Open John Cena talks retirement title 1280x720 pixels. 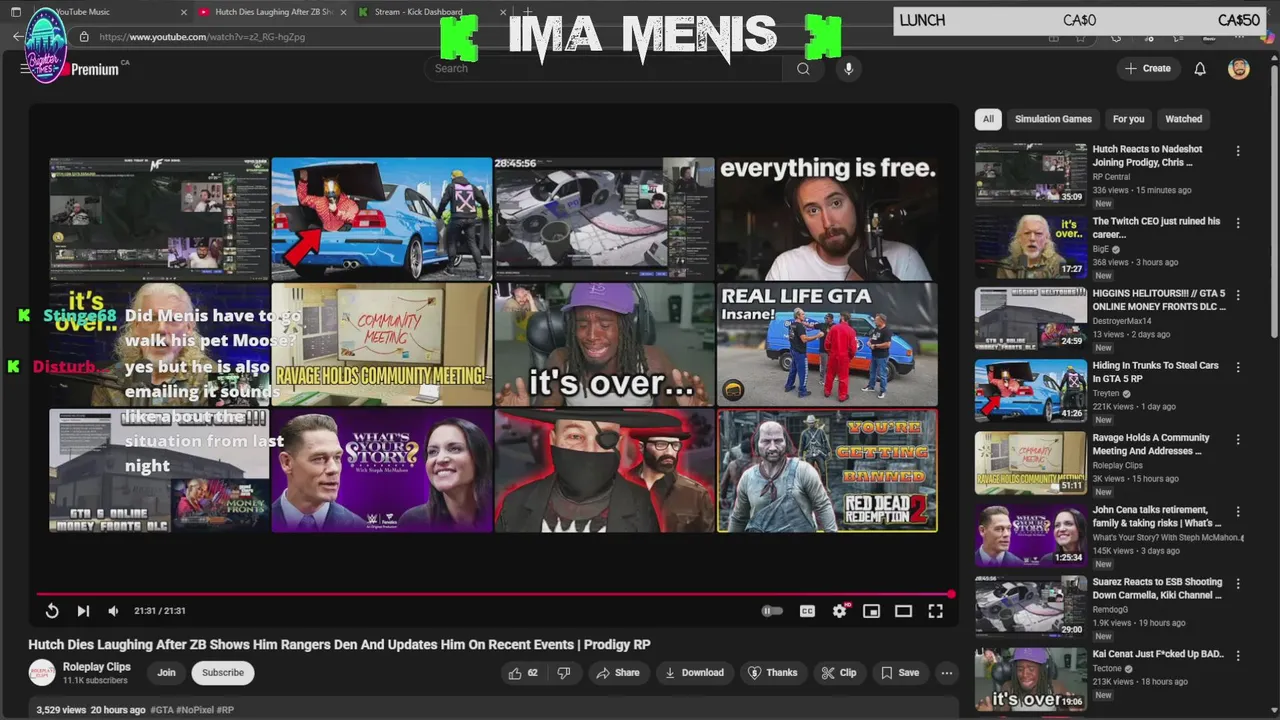pos(1157,516)
